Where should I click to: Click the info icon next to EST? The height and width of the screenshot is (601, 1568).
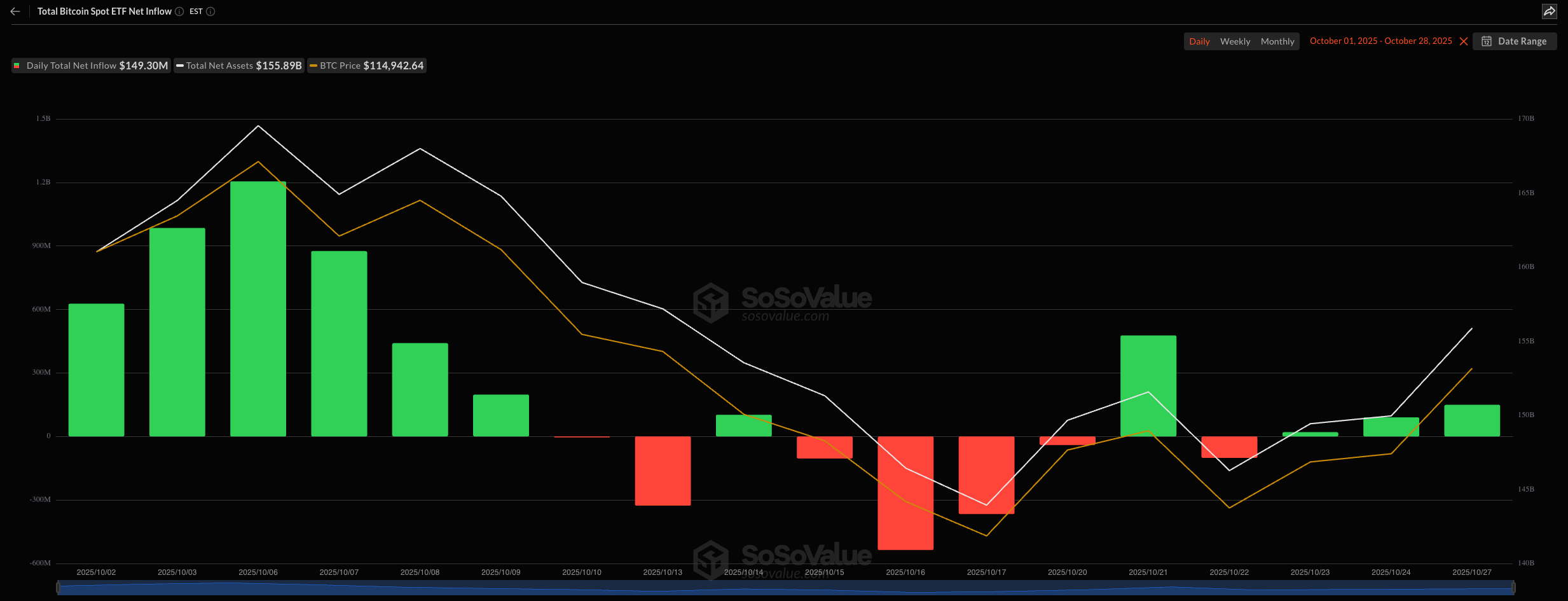[210, 11]
